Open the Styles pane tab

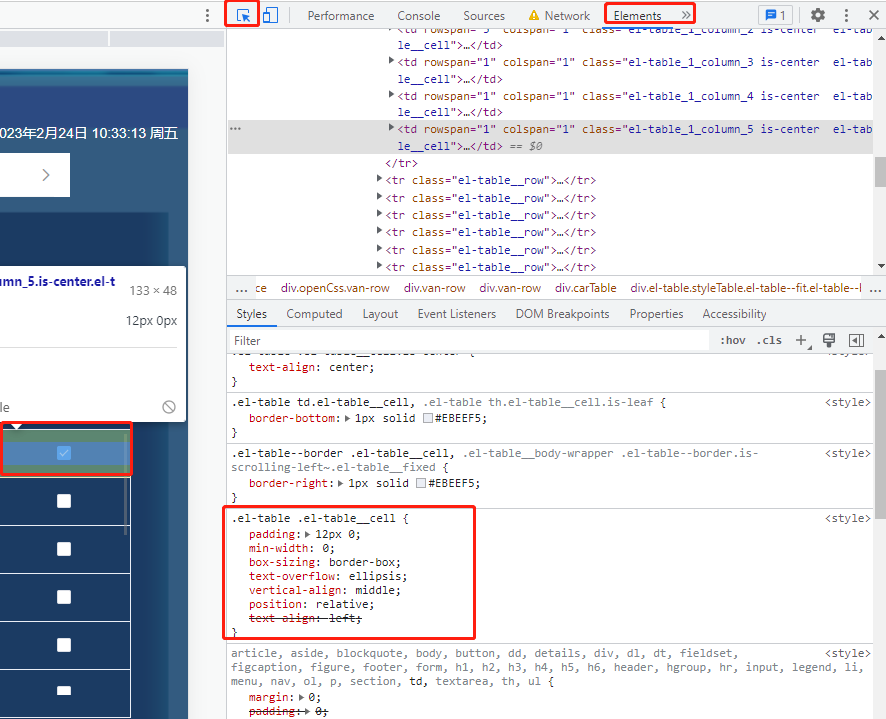251,314
